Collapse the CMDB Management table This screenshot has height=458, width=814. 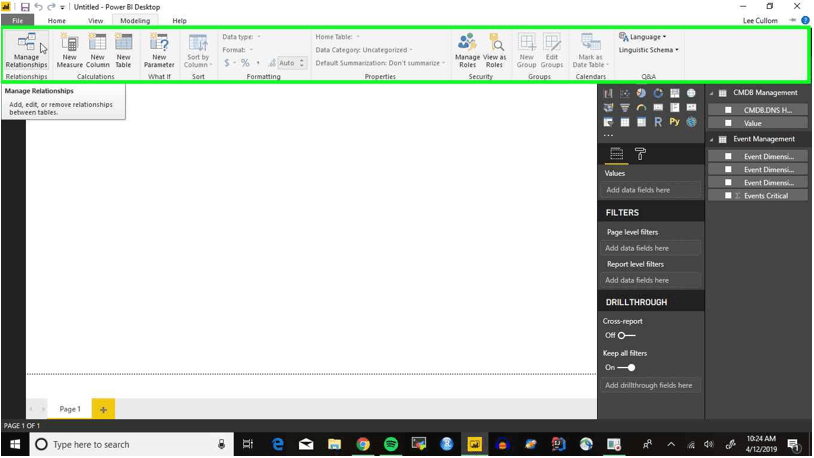tap(711, 93)
